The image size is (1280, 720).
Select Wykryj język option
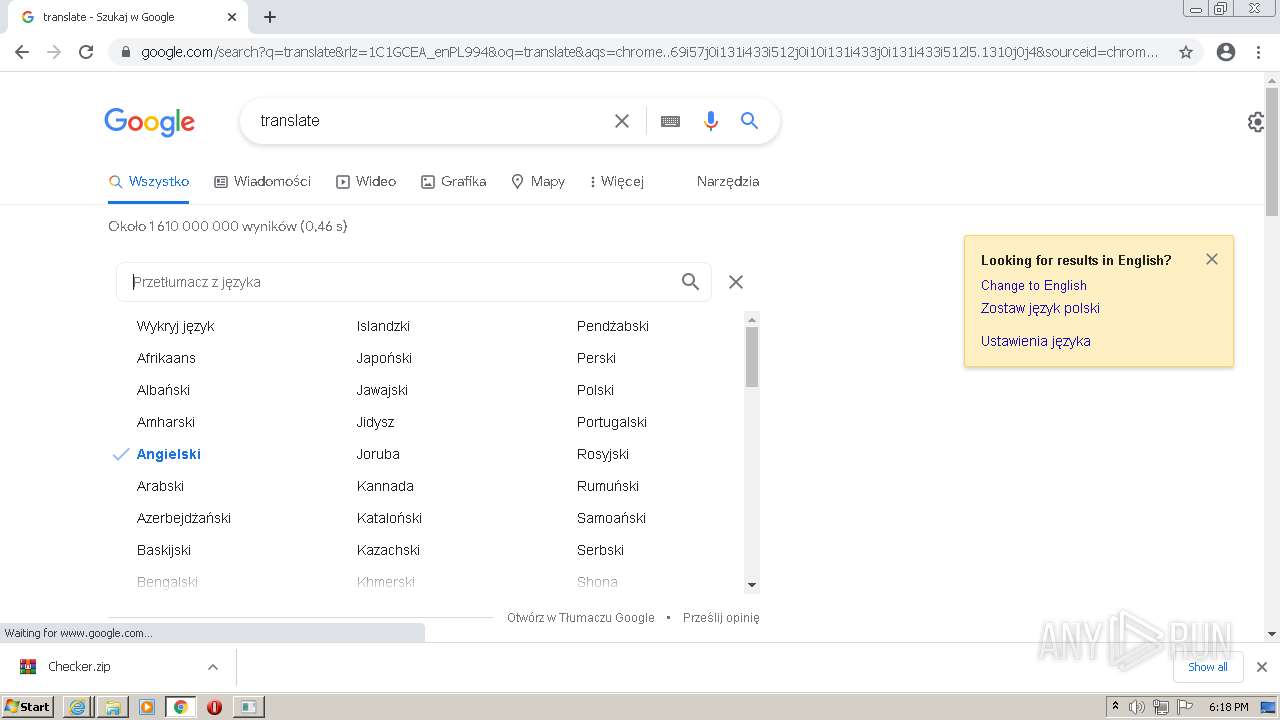(x=176, y=326)
